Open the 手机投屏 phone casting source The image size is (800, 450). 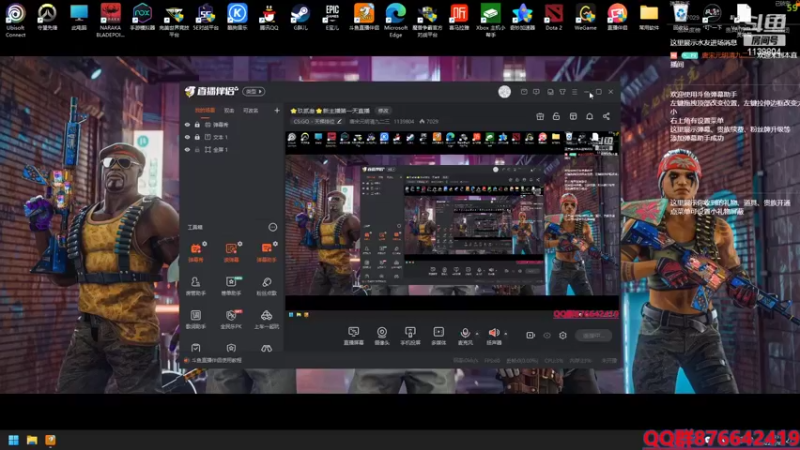[x=410, y=336]
